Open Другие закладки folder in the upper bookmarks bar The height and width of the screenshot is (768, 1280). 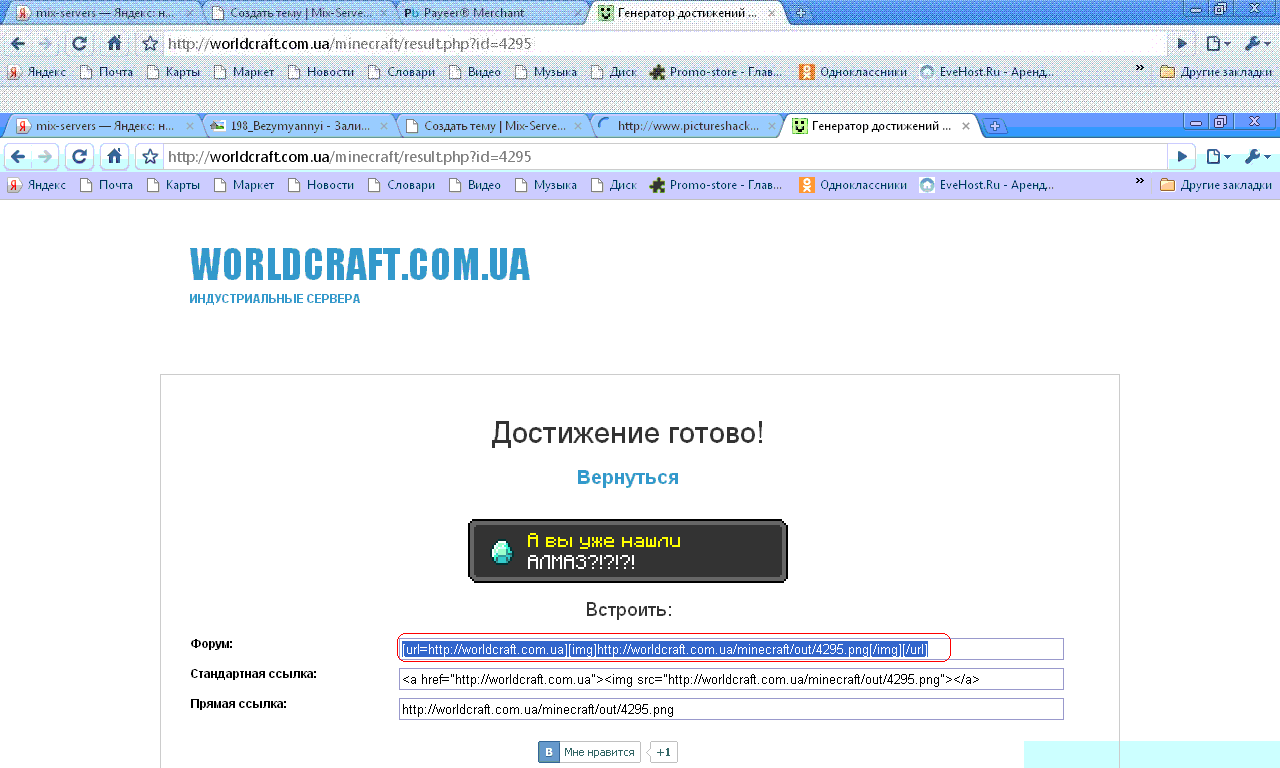pos(1215,72)
